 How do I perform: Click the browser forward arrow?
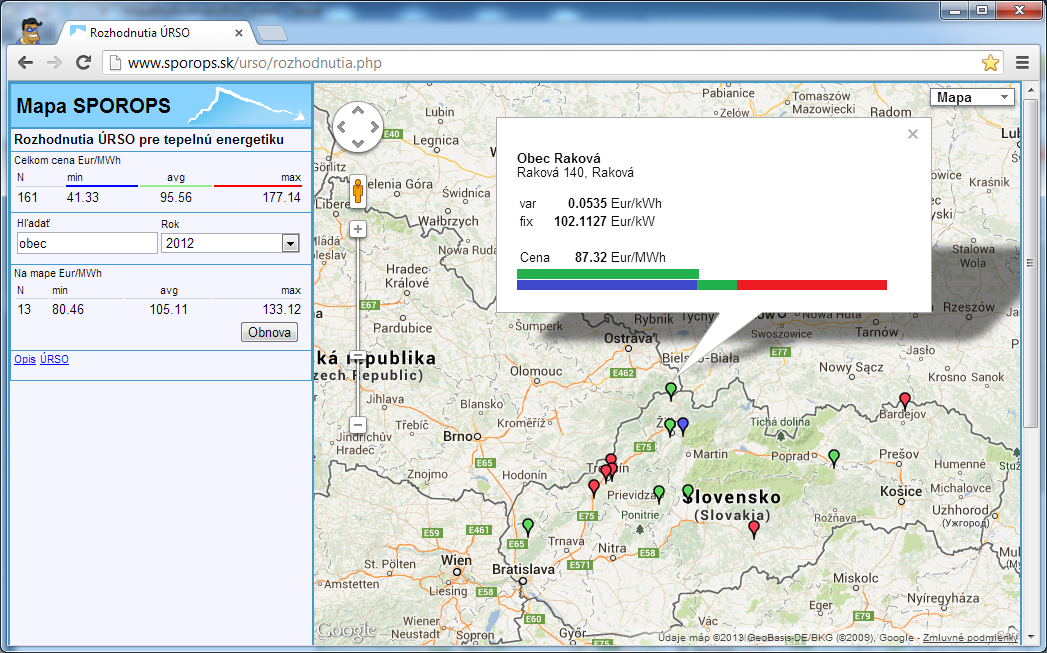[x=54, y=63]
